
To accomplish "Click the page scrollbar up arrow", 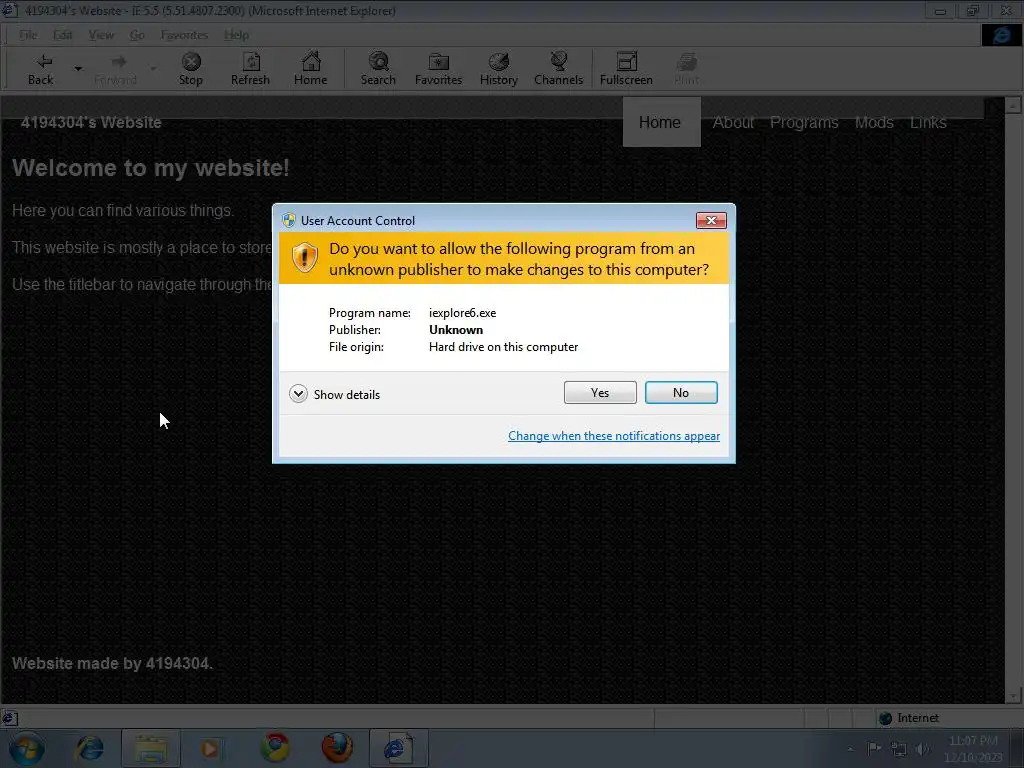I will [x=1013, y=105].
